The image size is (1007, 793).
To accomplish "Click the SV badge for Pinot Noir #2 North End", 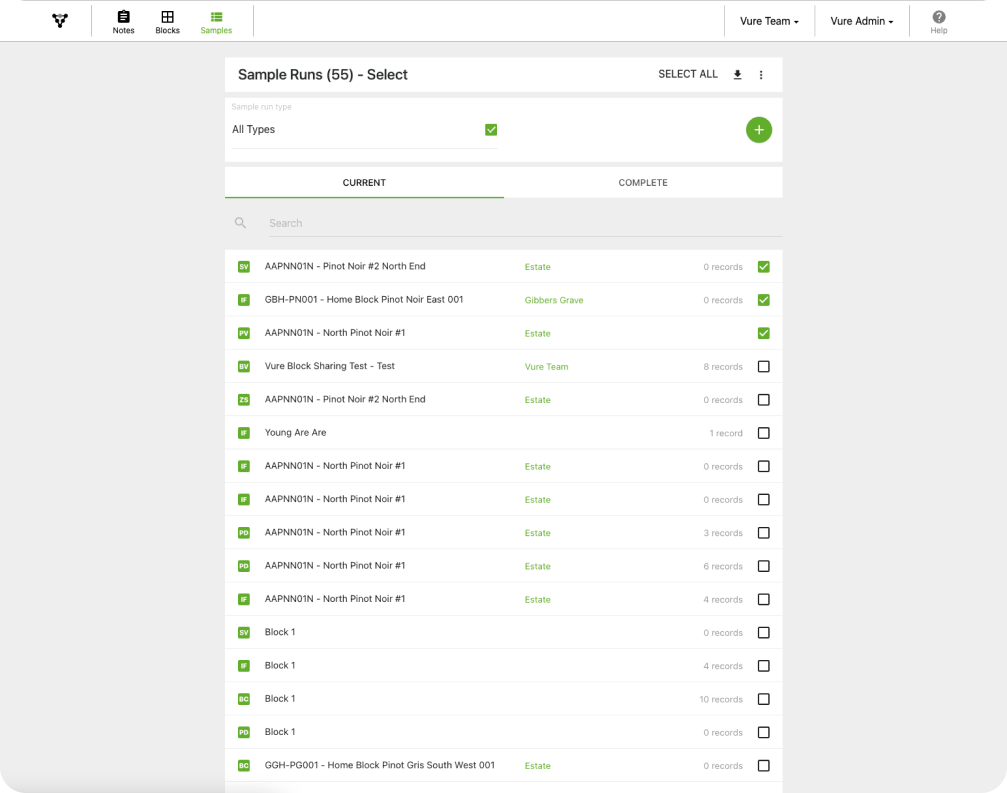I will point(244,266).
